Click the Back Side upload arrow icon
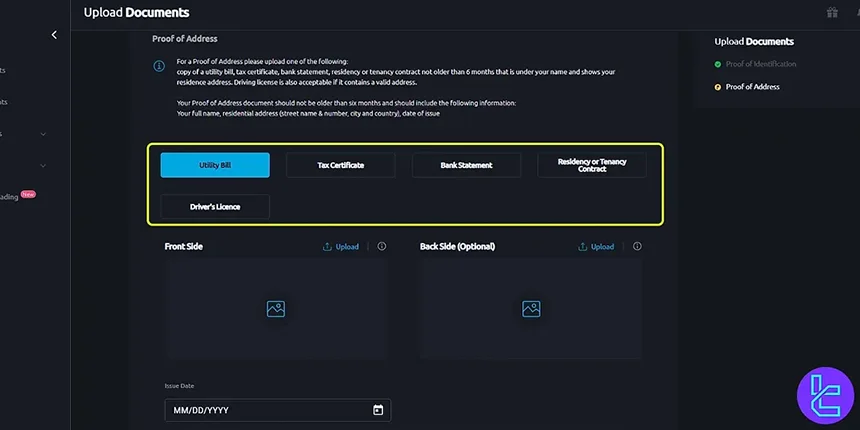This screenshot has width=860, height=430. click(x=582, y=247)
